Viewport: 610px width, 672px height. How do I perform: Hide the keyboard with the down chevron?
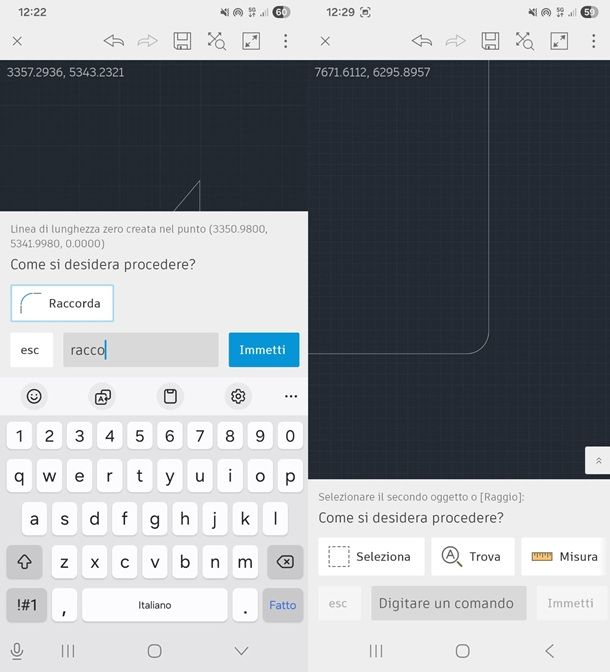[241, 651]
